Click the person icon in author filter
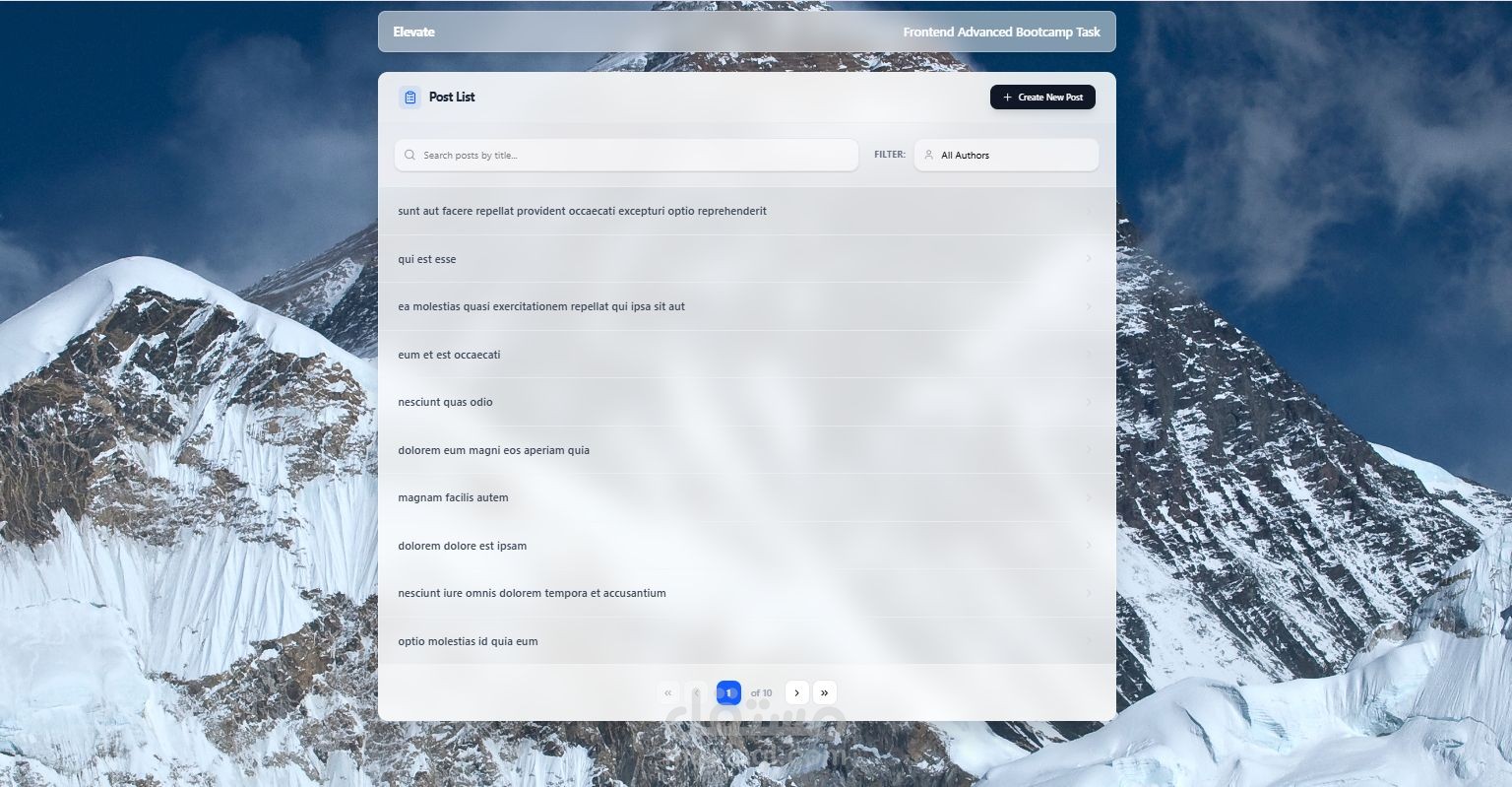 928,155
